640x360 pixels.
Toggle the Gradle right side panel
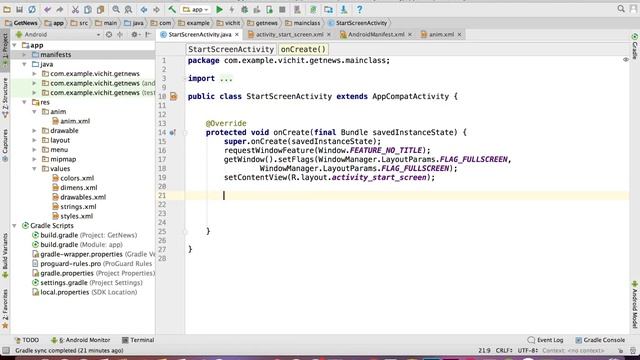[x=635, y=46]
